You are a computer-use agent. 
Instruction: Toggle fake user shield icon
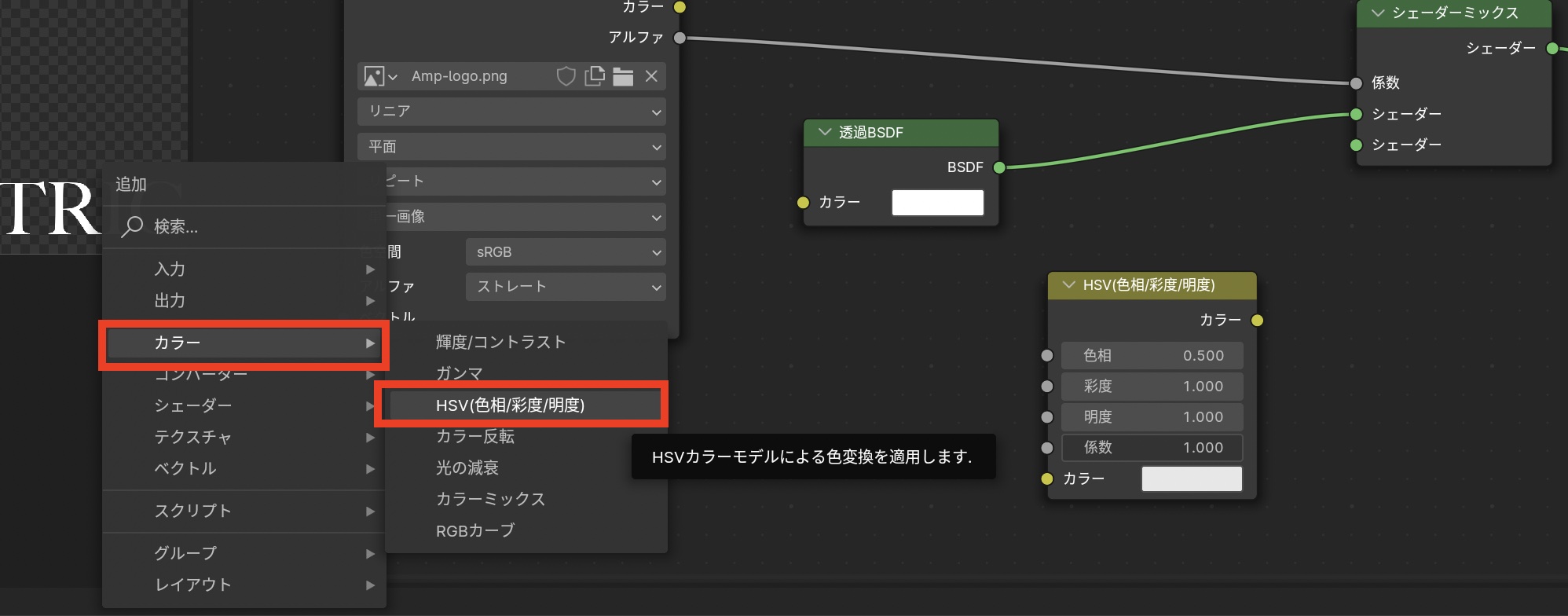coord(566,76)
